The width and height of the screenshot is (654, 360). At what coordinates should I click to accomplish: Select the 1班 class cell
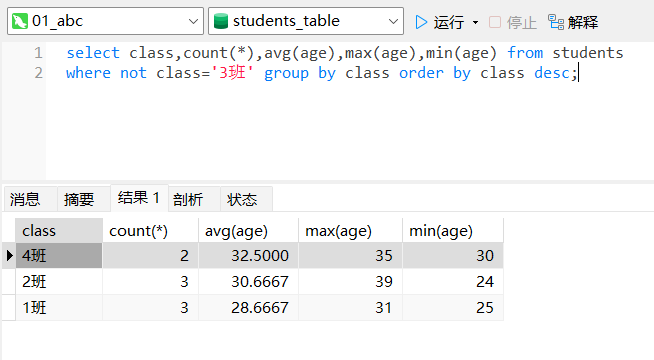click(x=59, y=307)
